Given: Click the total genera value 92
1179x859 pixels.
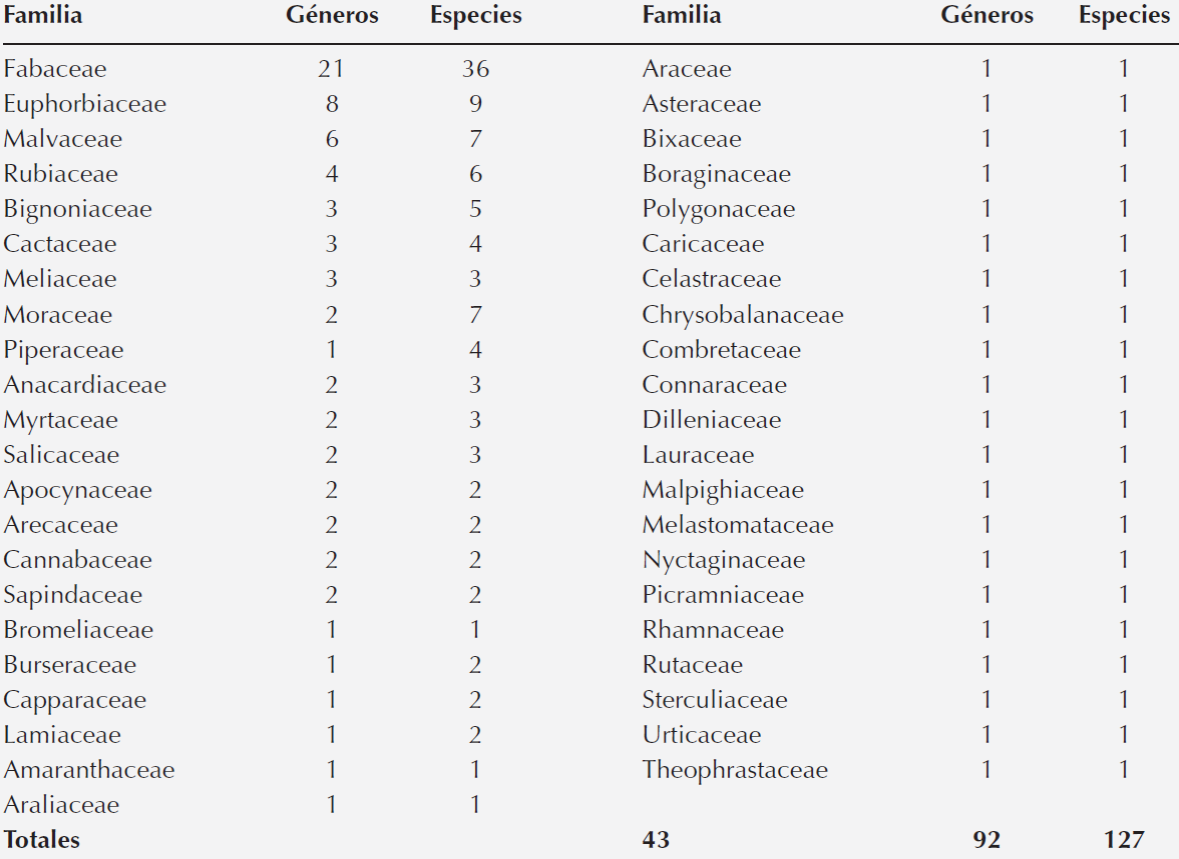Looking at the screenshot, I should [x=986, y=840].
